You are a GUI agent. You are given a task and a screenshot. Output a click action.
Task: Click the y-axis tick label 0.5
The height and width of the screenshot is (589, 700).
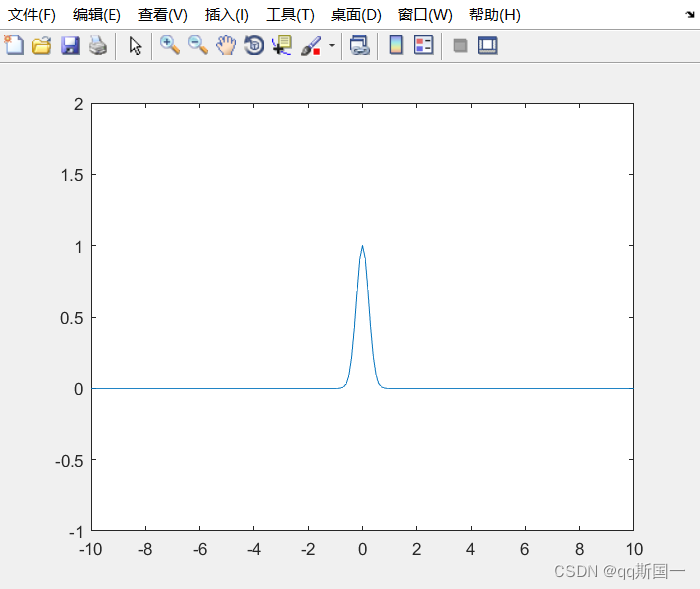72,318
